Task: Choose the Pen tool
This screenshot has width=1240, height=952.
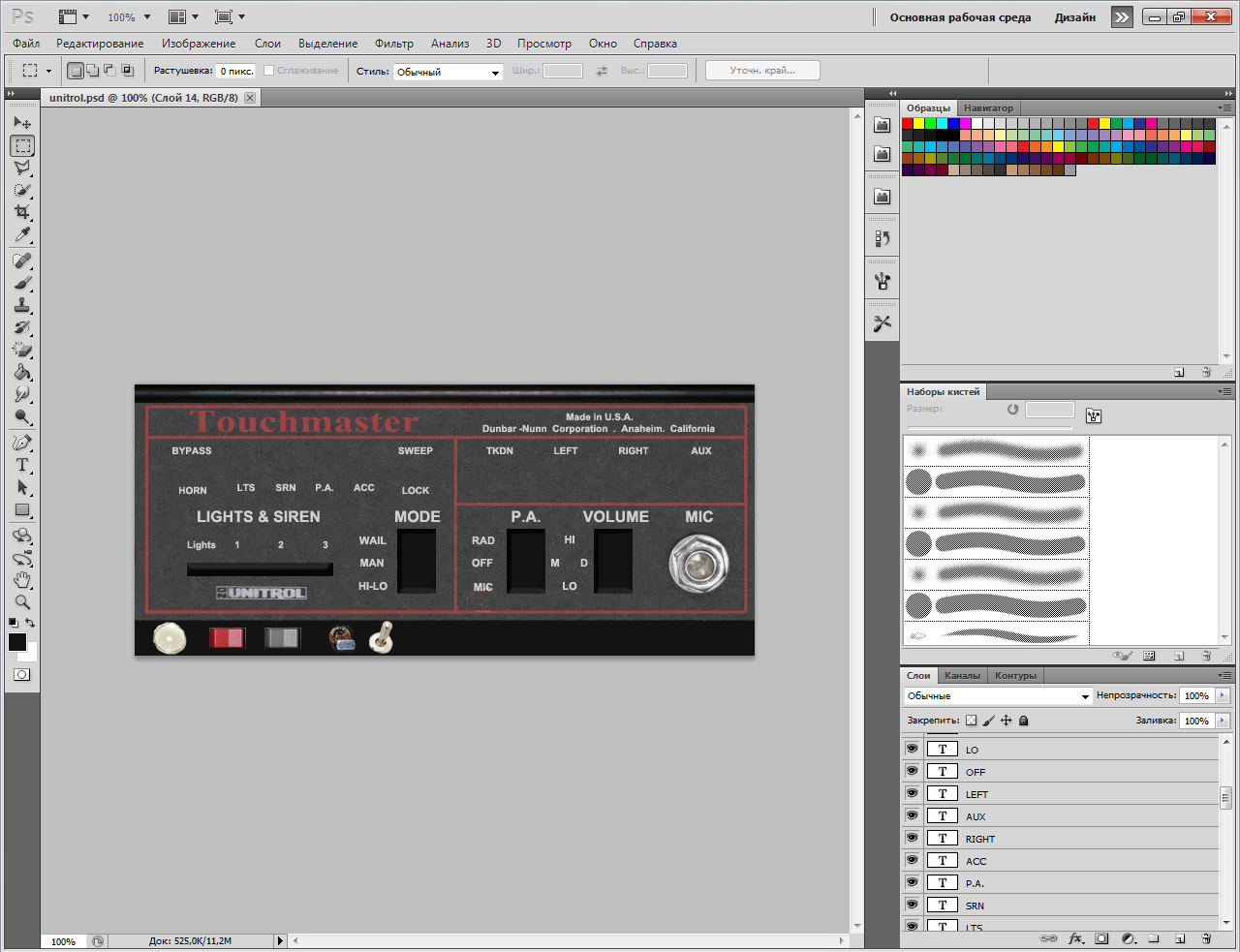Action: [22, 443]
